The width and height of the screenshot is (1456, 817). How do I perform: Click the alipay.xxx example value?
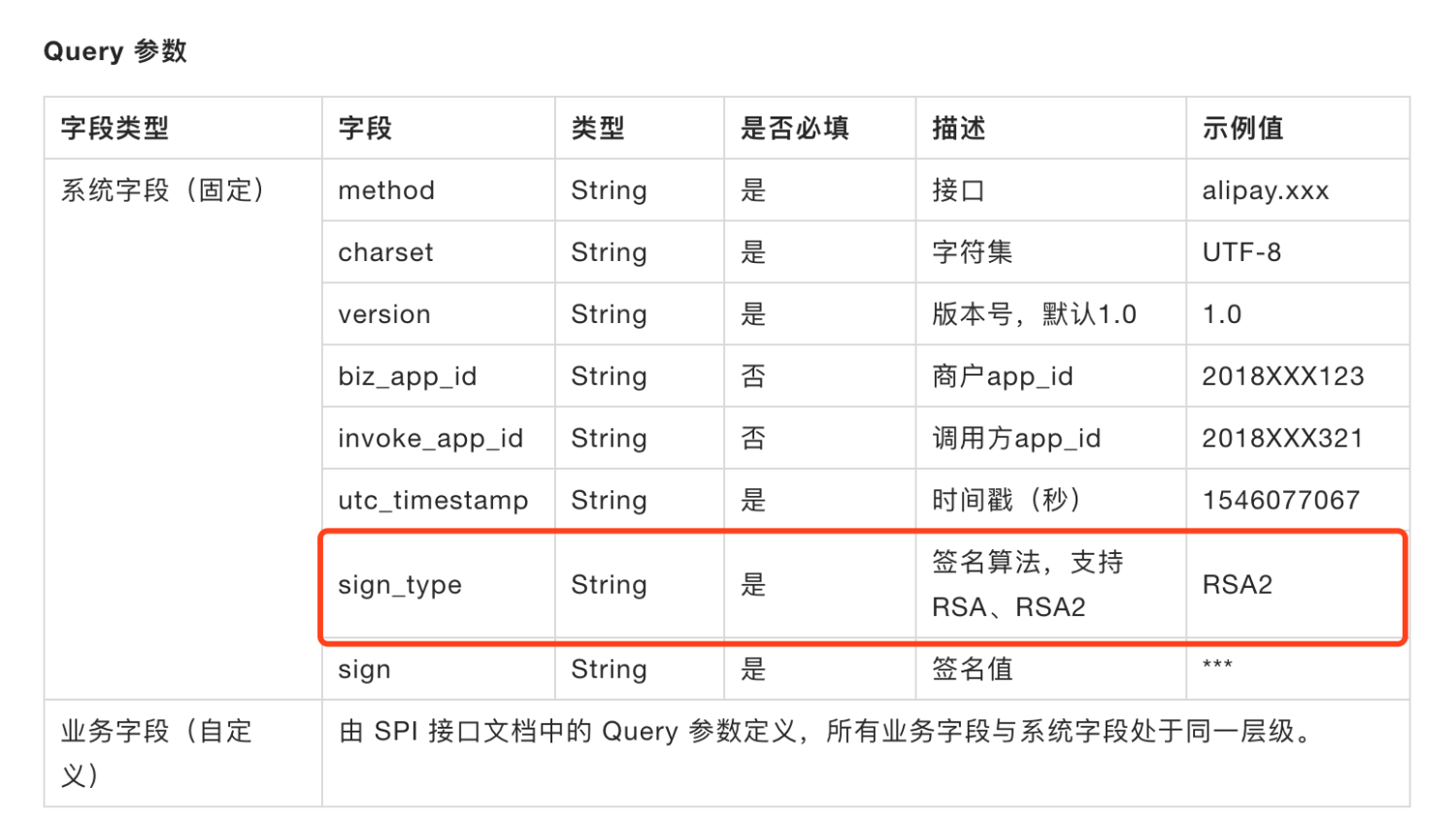[x=1266, y=190]
